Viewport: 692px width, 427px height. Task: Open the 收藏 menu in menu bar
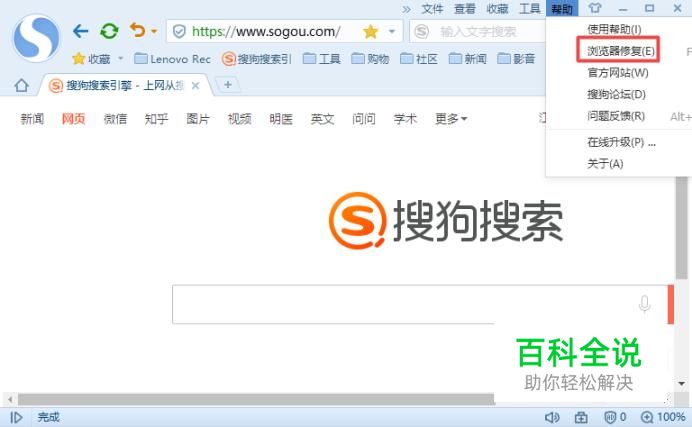pos(497,9)
